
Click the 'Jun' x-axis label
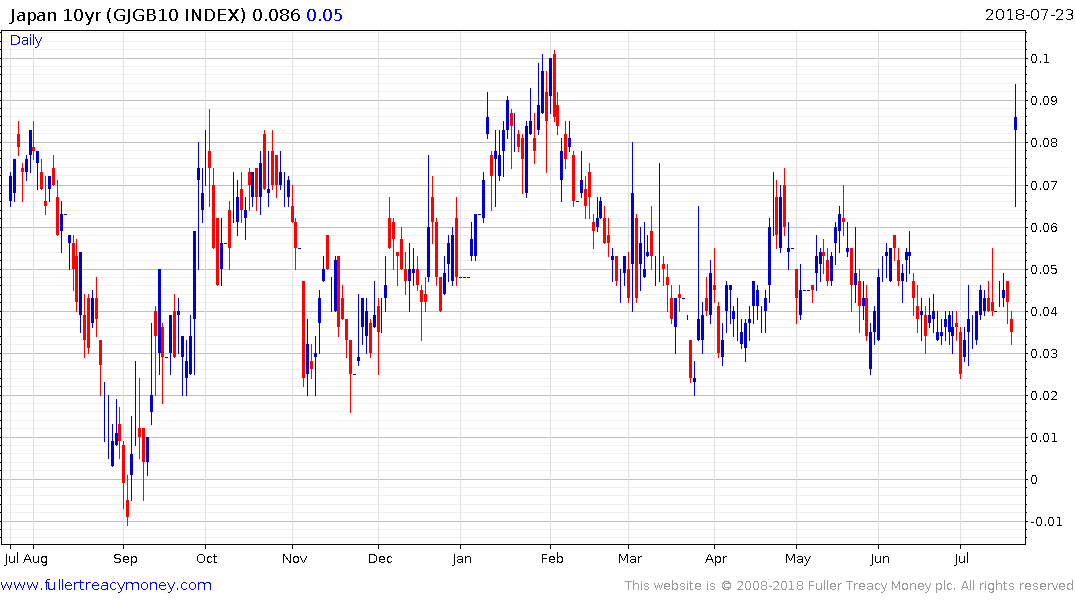tap(880, 558)
